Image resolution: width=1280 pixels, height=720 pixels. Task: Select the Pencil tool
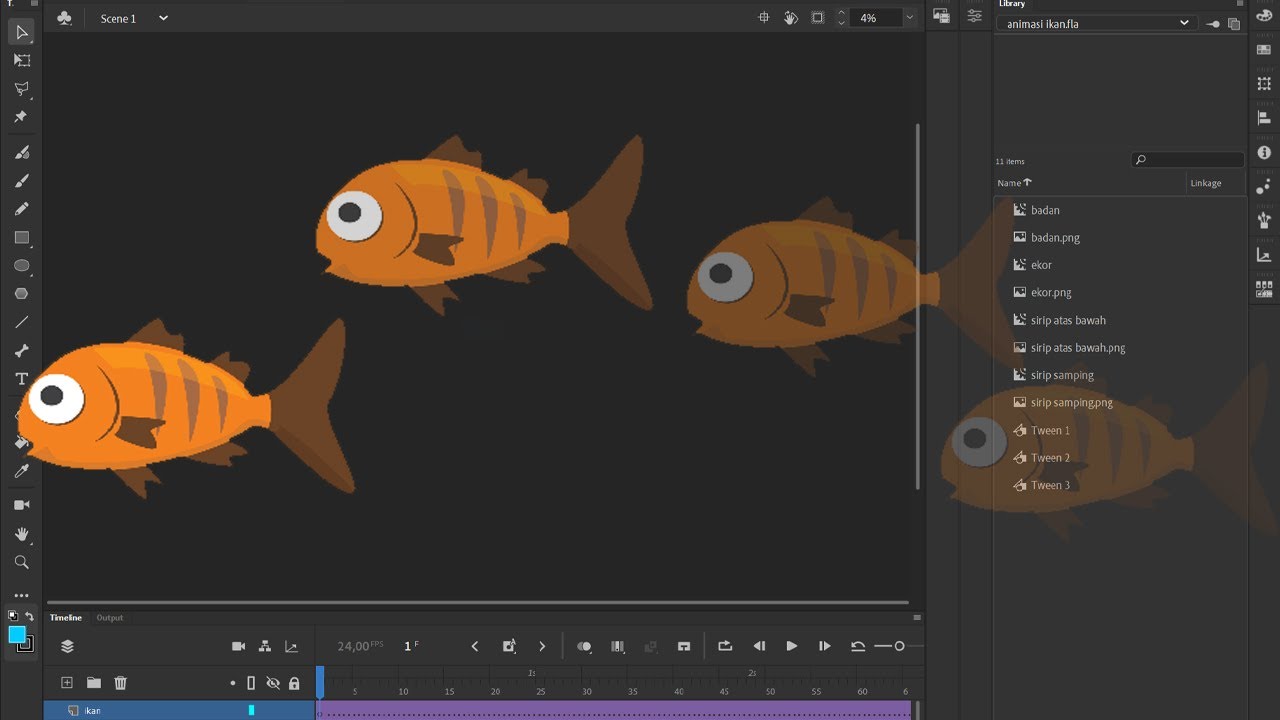pos(21,209)
